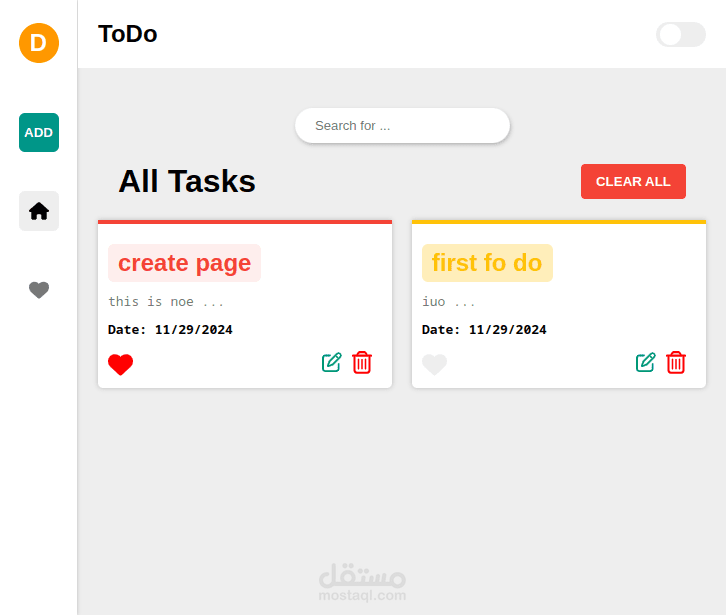This screenshot has width=726, height=615.
Task: Edit the 'first fo do' task
Action: pyautogui.click(x=646, y=362)
